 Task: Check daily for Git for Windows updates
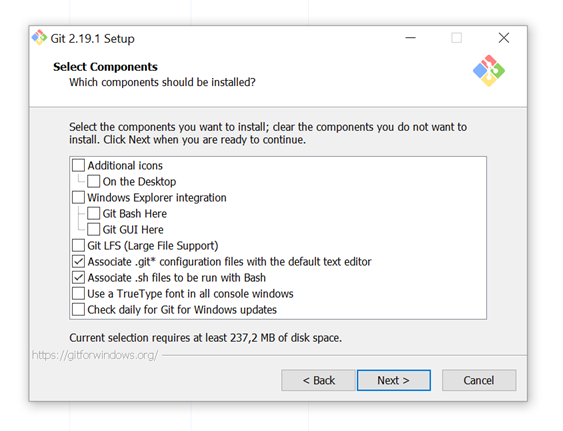(x=78, y=310)
